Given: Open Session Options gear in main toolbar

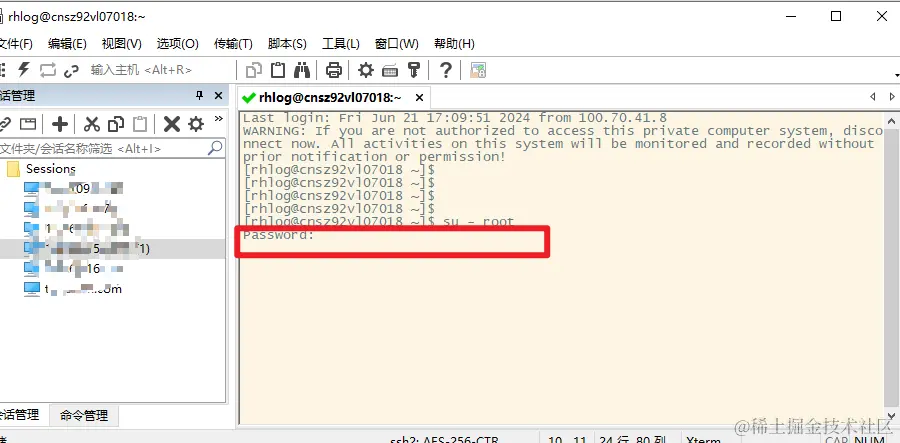Looking at the screenshot, I should 366,70.
